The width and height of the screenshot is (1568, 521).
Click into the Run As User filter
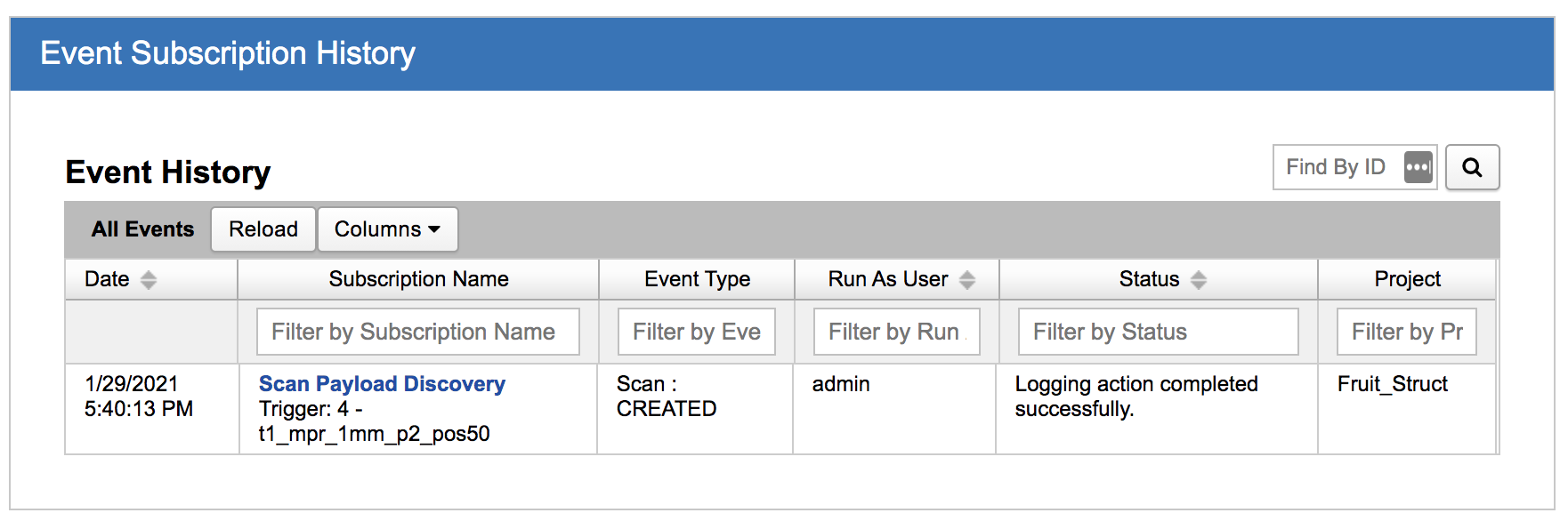tap(896, 332)
